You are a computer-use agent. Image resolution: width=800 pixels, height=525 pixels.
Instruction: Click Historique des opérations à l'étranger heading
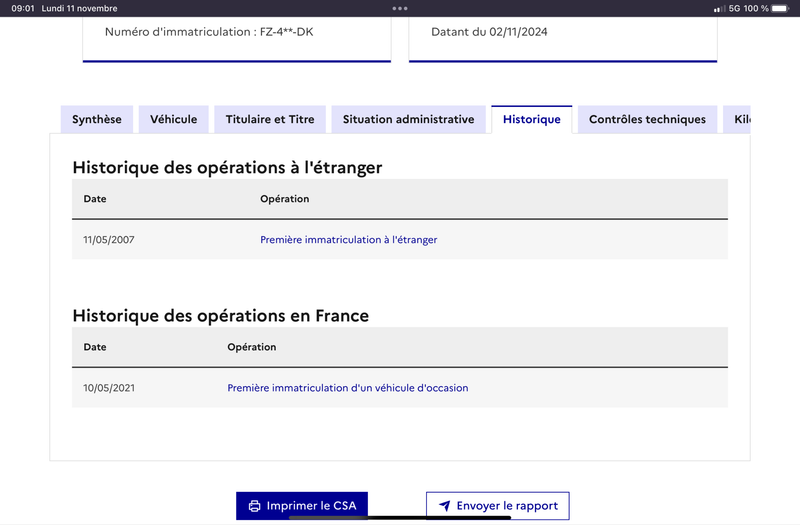[227, 167]
